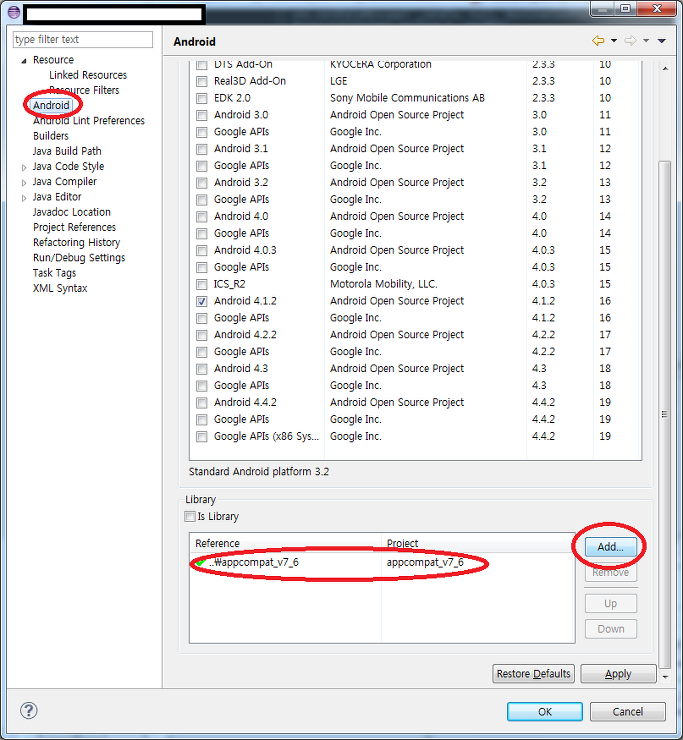Click the Reference column header
This screenshot has height=740, width=683.
[286, 543]
